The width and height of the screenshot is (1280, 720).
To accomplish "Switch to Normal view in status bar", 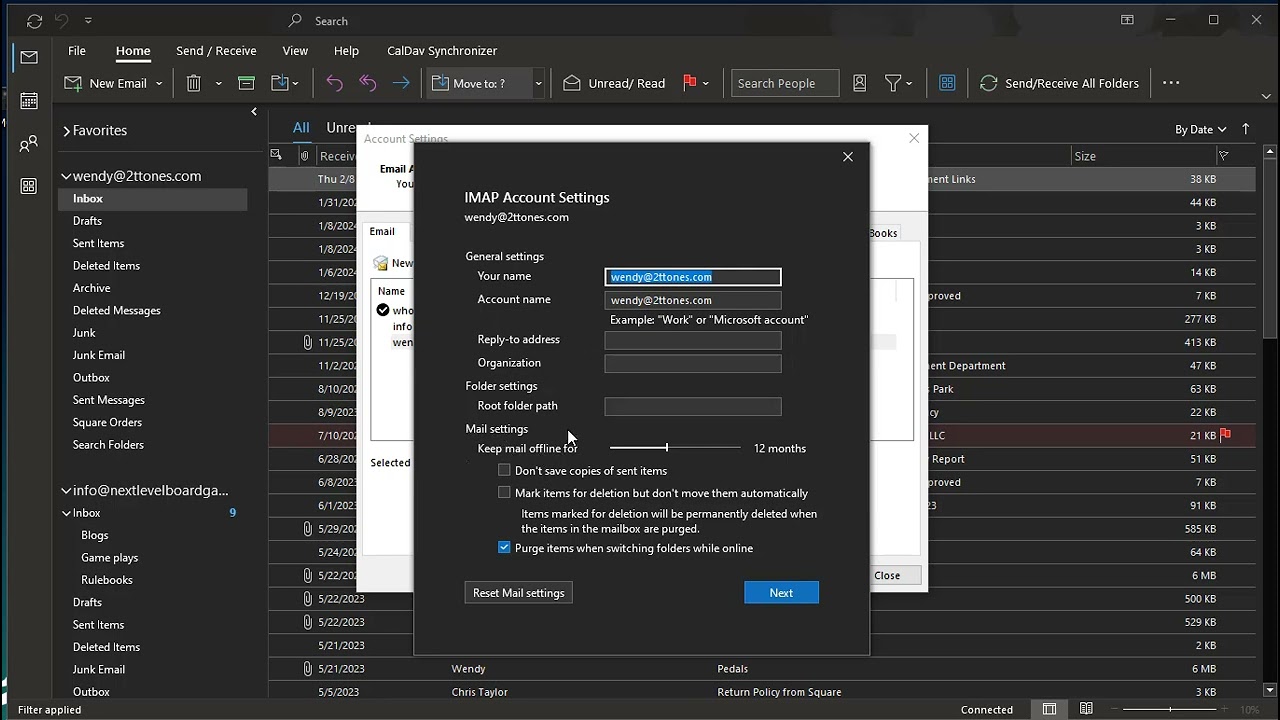I will (1049, 709).
